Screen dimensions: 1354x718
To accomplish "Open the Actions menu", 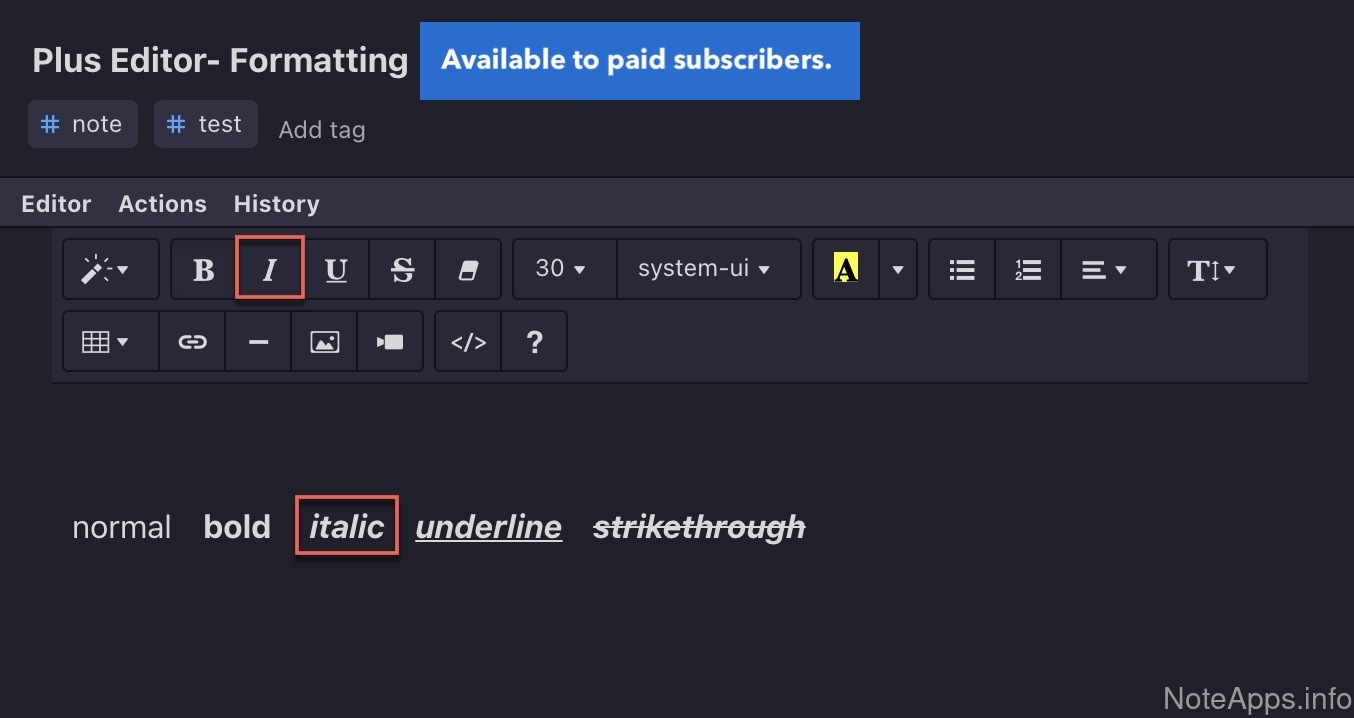I will tap(162, 204).
